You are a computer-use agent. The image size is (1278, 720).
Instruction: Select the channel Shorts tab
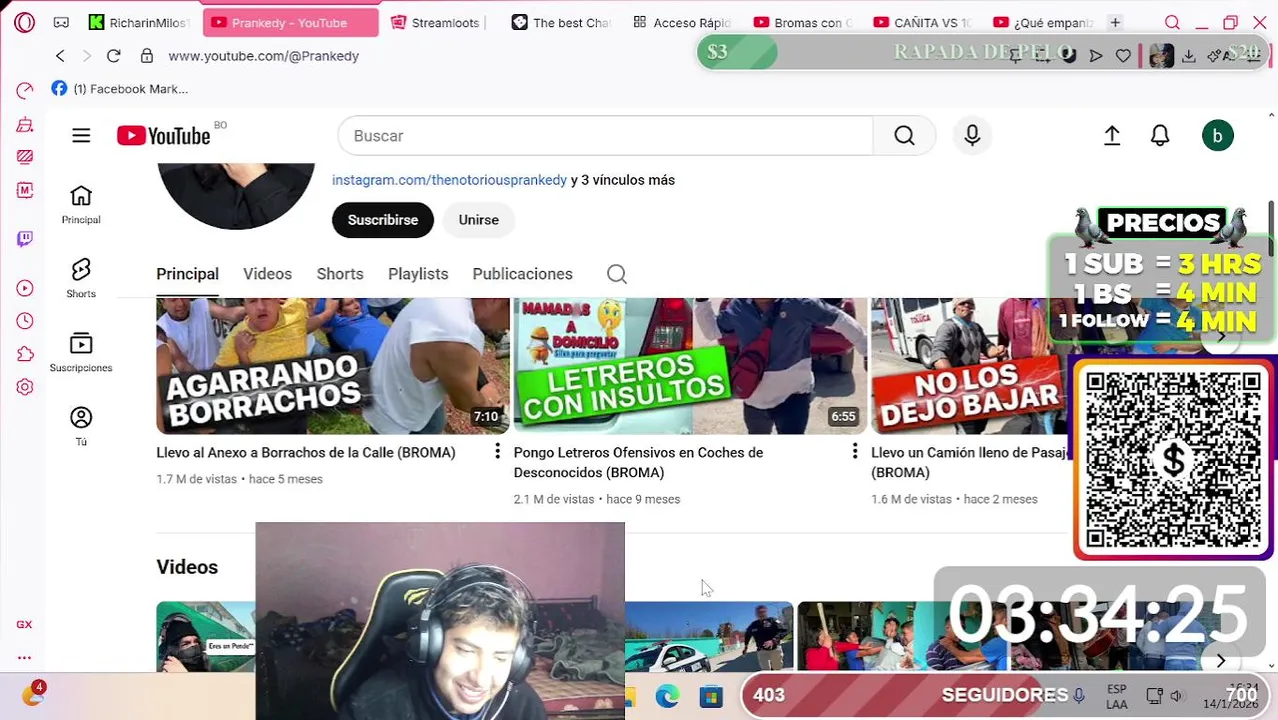[340, 274]
